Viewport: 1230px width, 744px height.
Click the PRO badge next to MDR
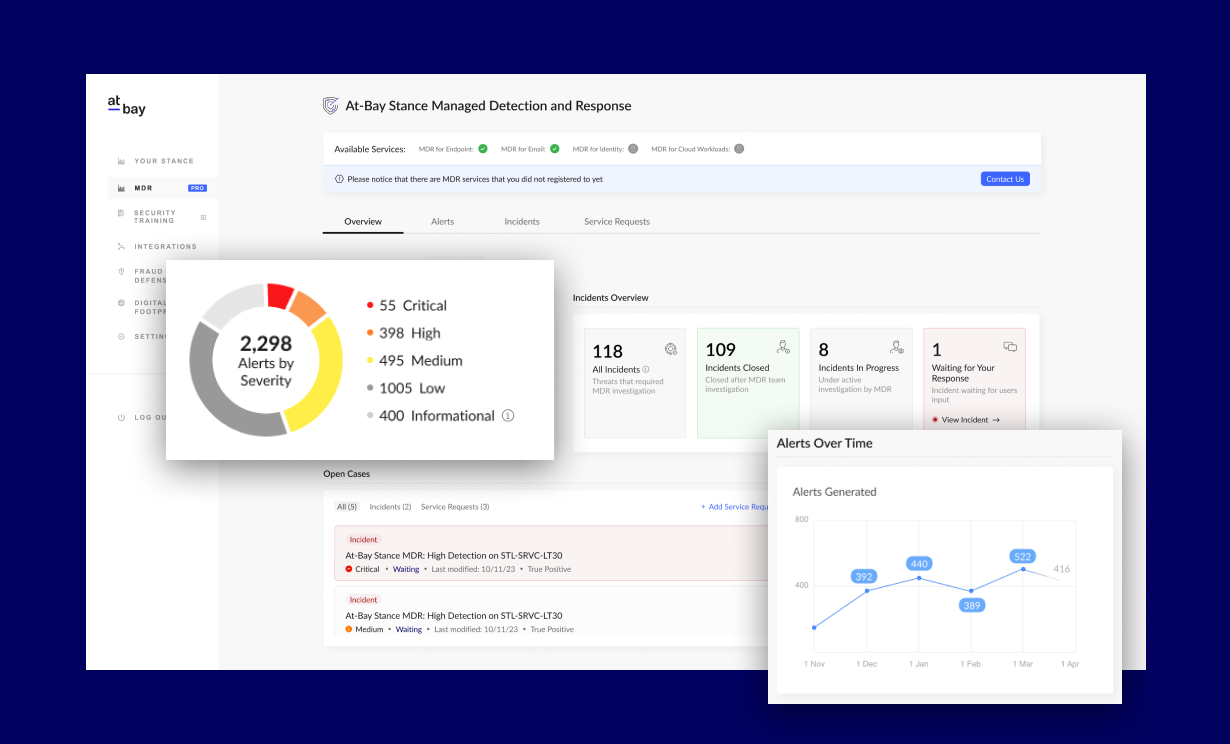(197, 188)
